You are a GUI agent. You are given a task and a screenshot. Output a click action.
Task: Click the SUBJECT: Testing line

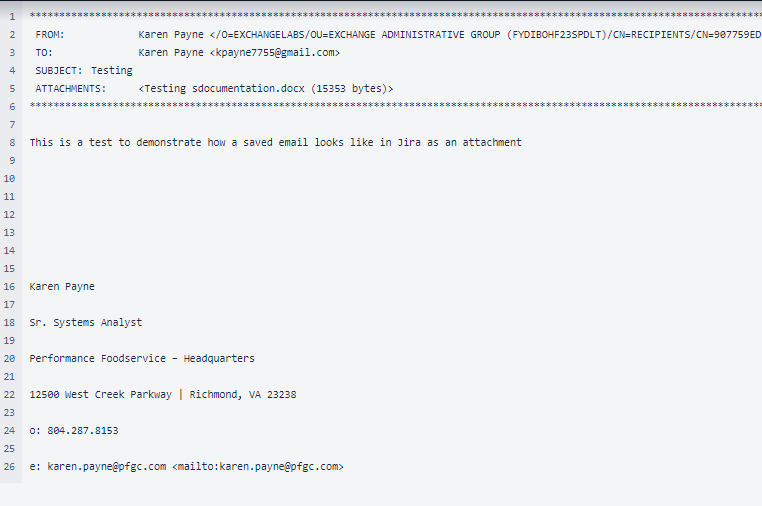point(84,70)
